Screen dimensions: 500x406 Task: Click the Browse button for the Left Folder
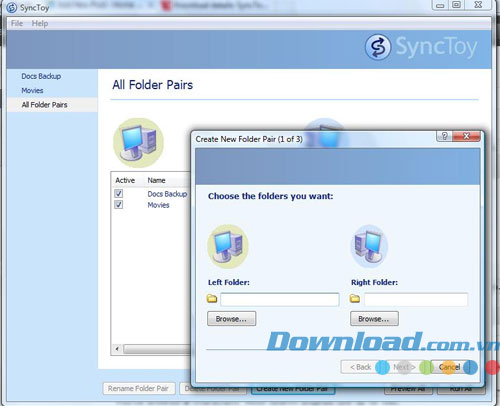click(231, 319)
